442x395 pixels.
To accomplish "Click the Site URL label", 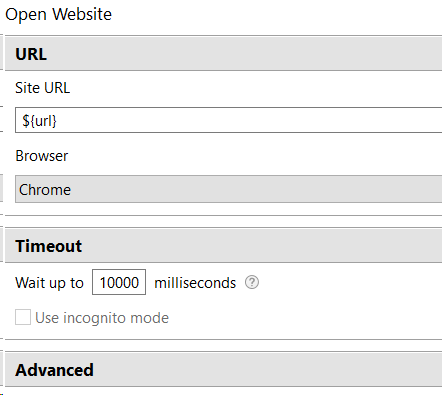I will point(43,88).
